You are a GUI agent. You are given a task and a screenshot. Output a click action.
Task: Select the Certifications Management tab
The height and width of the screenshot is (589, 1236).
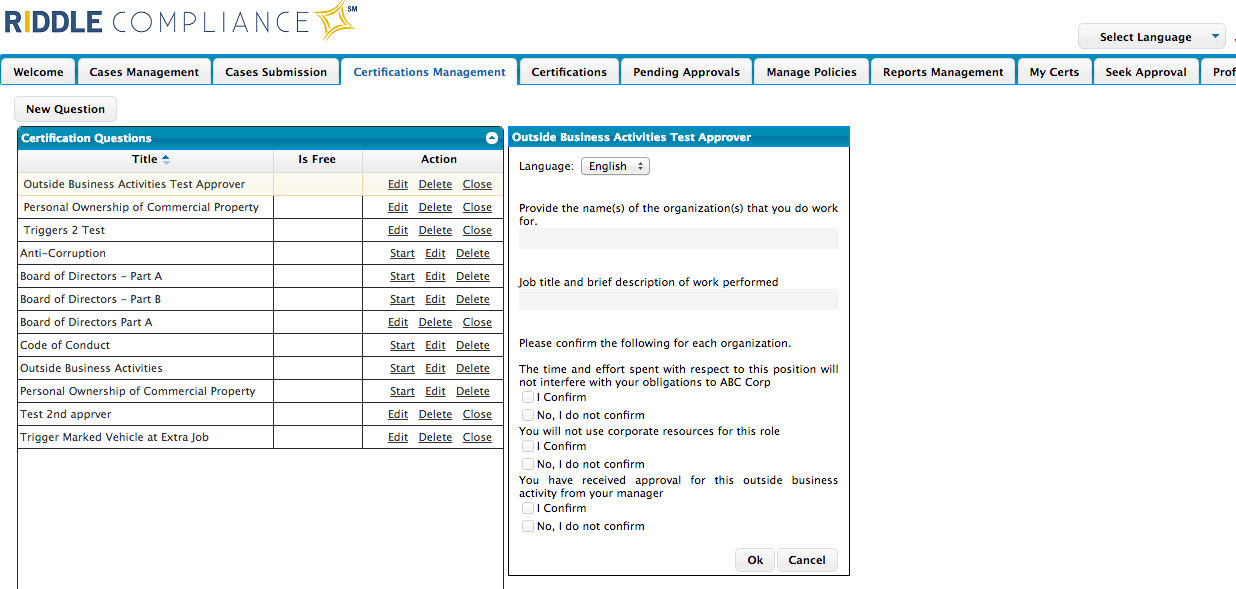point(430,72)
